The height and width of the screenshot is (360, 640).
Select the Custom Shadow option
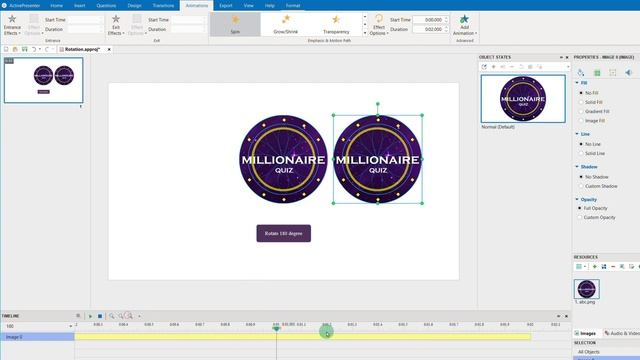[x=598, y=186]
